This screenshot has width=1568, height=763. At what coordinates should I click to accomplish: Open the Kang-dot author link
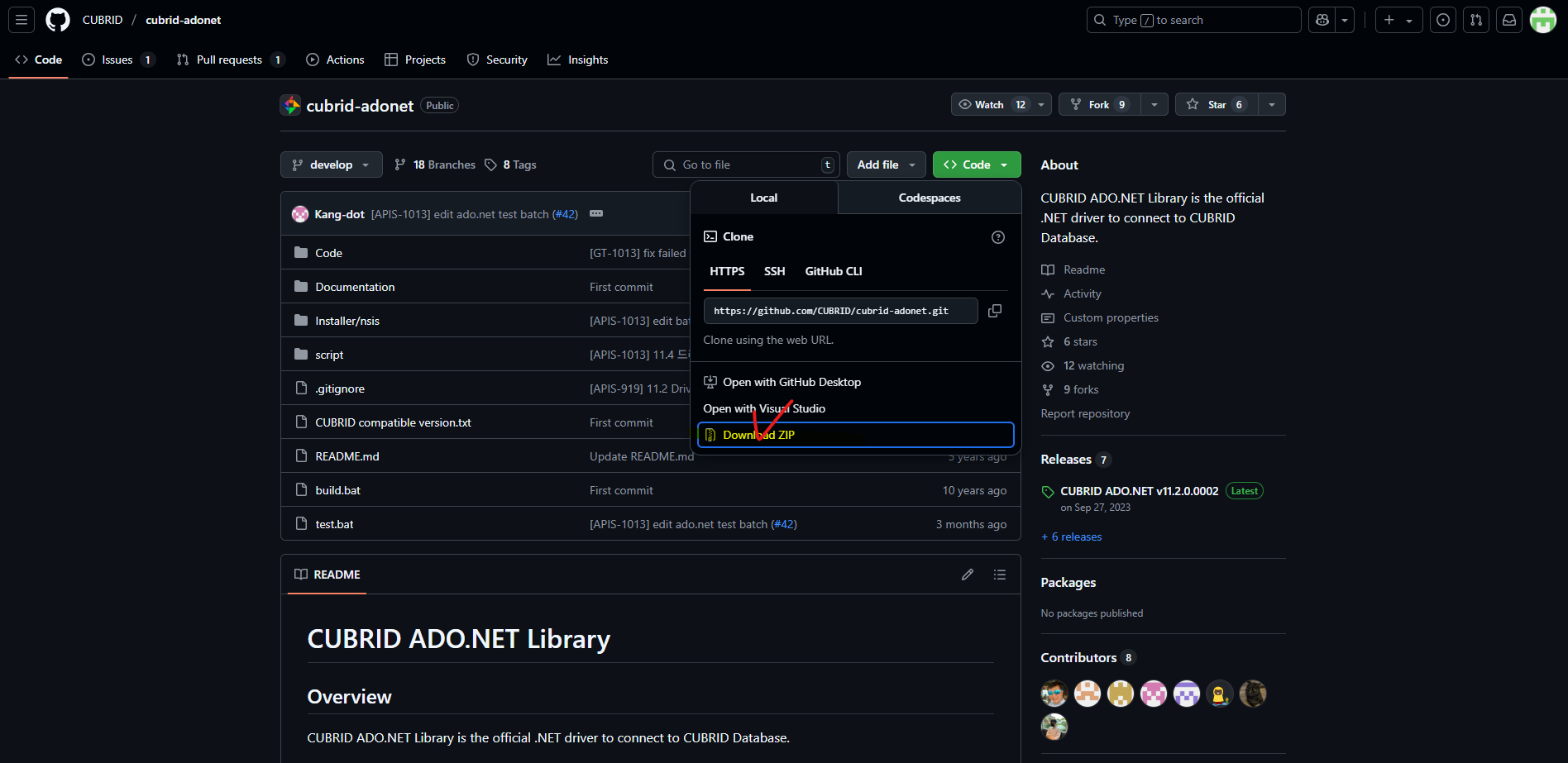point(339,214)
